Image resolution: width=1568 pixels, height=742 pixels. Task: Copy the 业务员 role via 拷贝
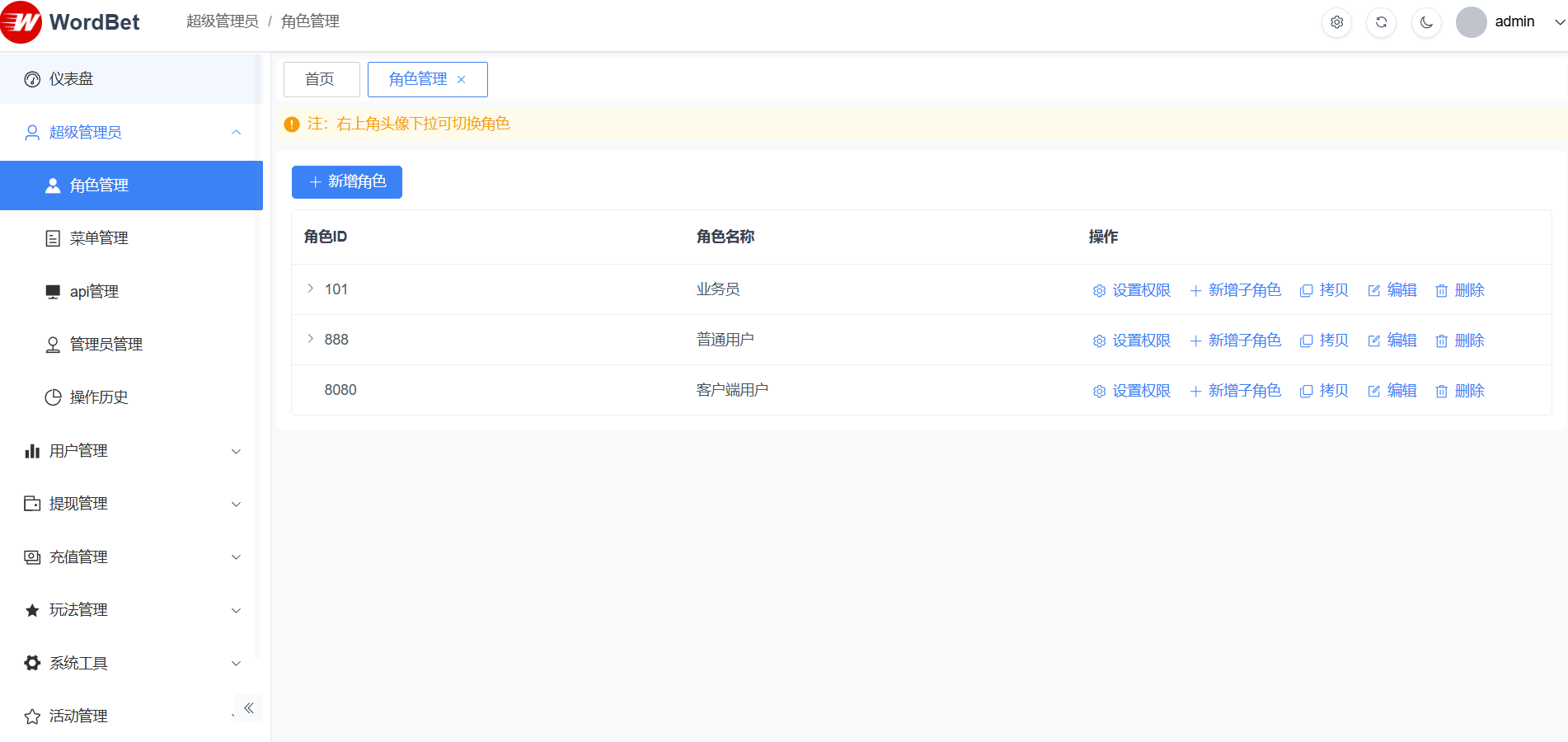(x=1324, y=290)
